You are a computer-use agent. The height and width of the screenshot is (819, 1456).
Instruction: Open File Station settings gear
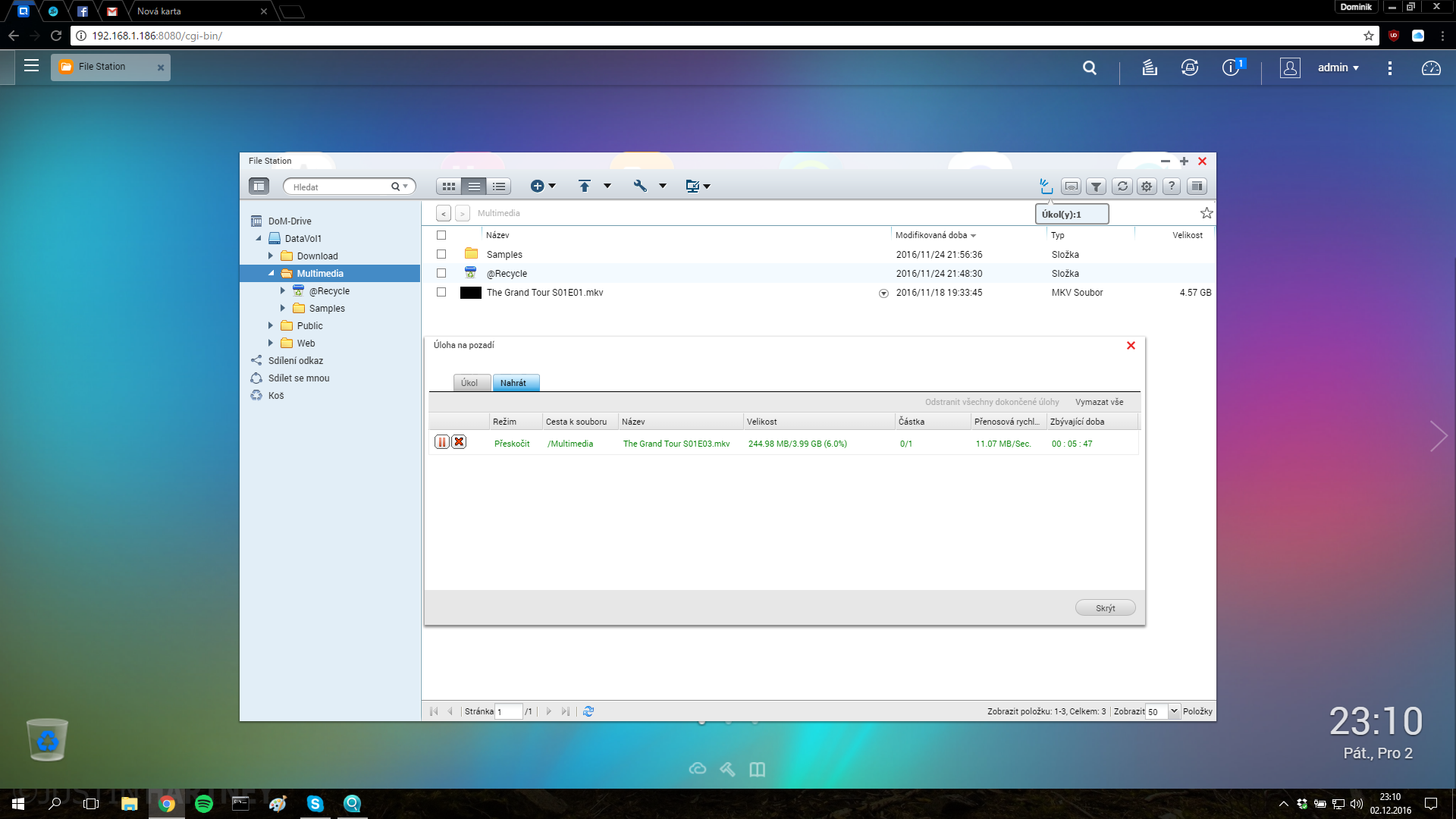[x=1147, y=187]
